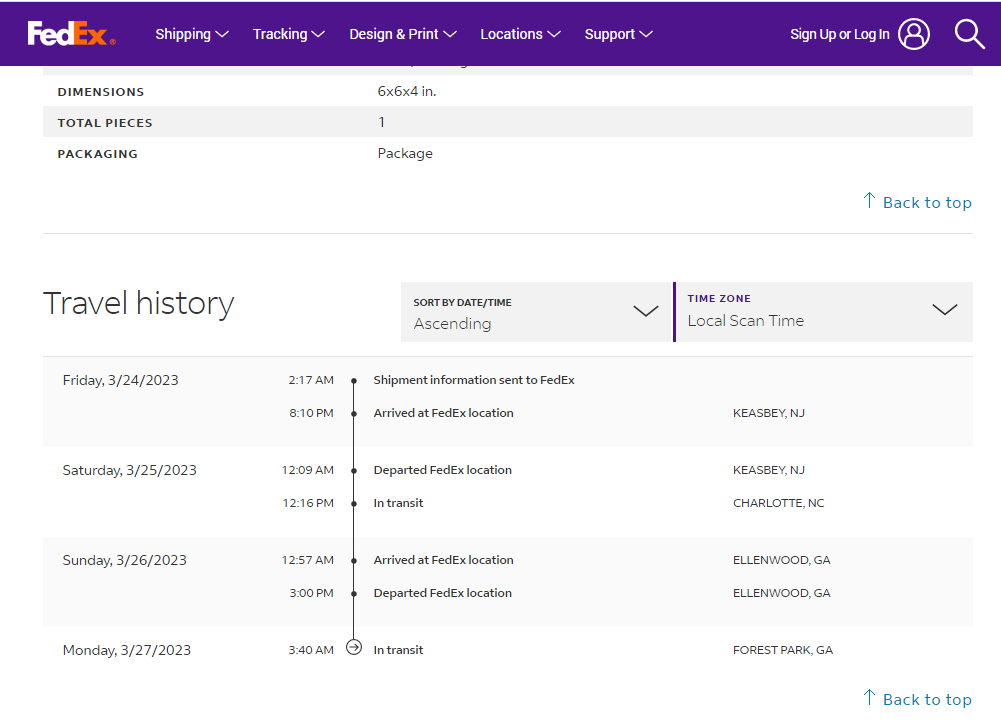1001x727 pixels.
Task: Click the bottom Back to top link
Action: pyautogui.click(x=927, y=698)
